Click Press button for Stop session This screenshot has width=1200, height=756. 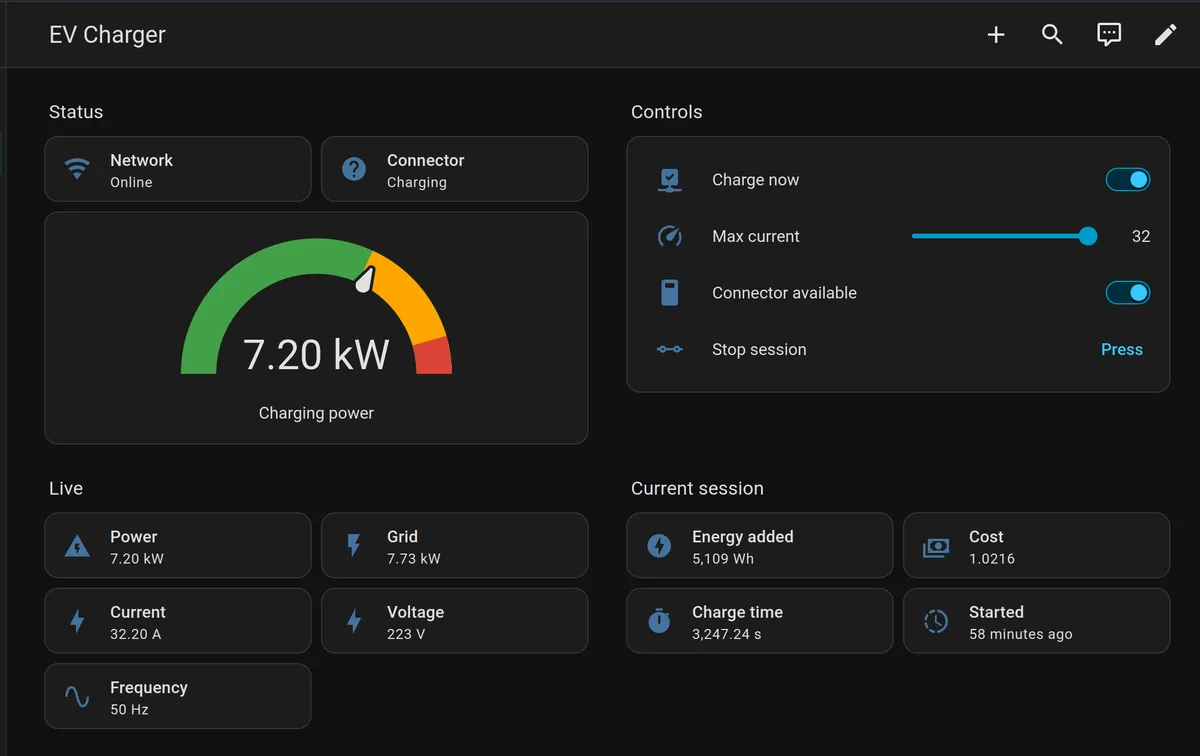pyautogui.click(x=1122, y=350)
